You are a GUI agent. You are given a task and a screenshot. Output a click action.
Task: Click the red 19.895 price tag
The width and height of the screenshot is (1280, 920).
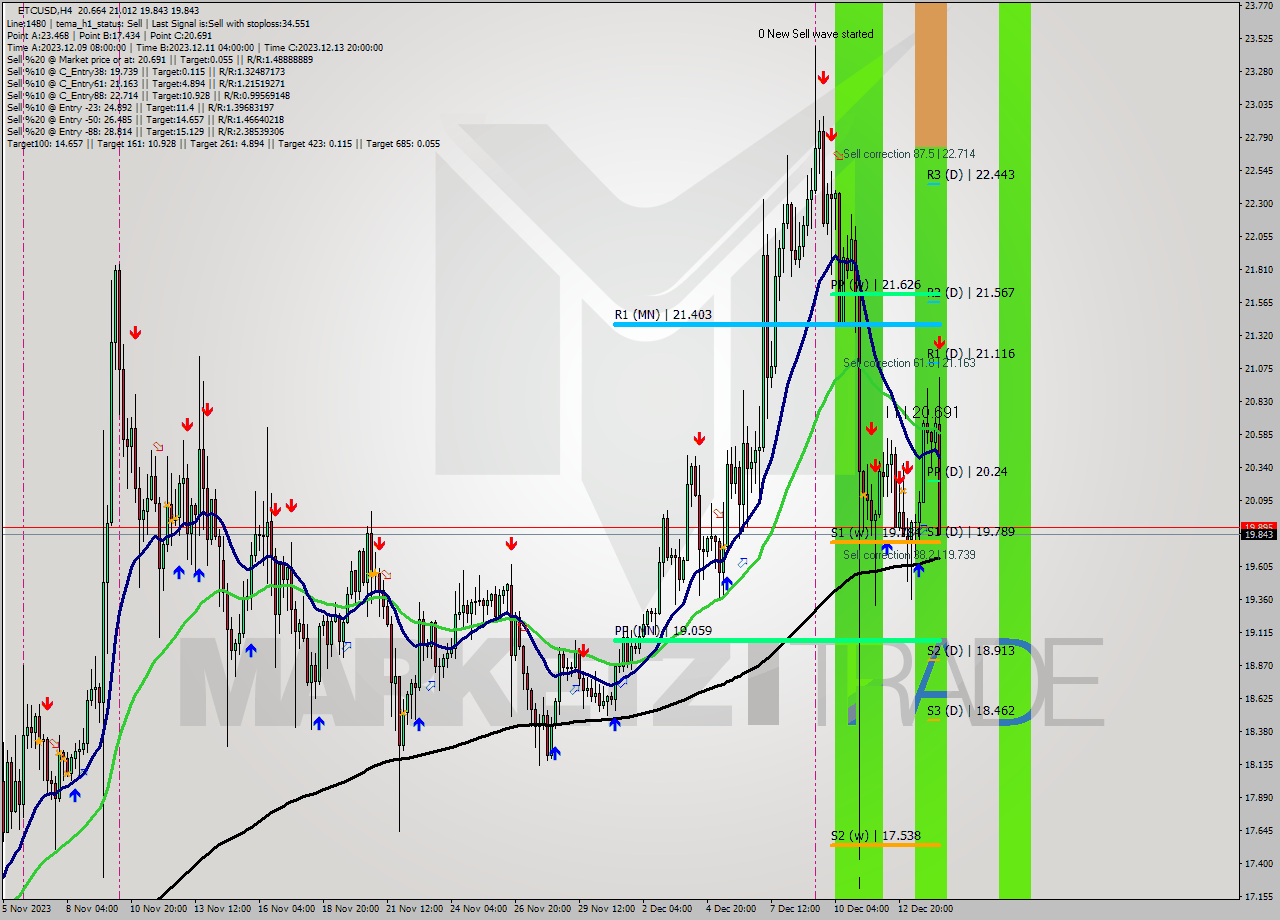(x=1259, y=527)
